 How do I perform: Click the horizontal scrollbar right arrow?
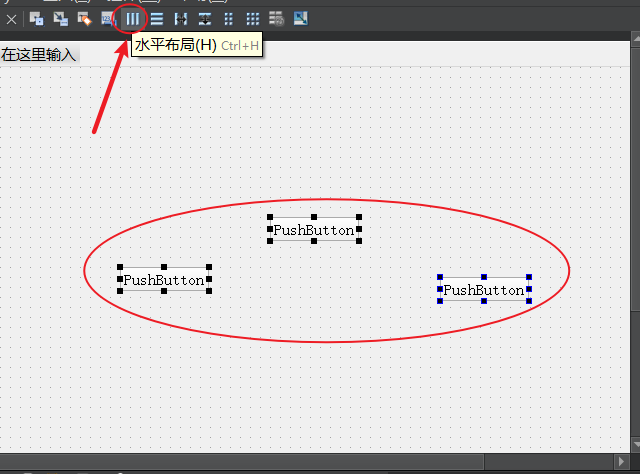coord(622,462)
